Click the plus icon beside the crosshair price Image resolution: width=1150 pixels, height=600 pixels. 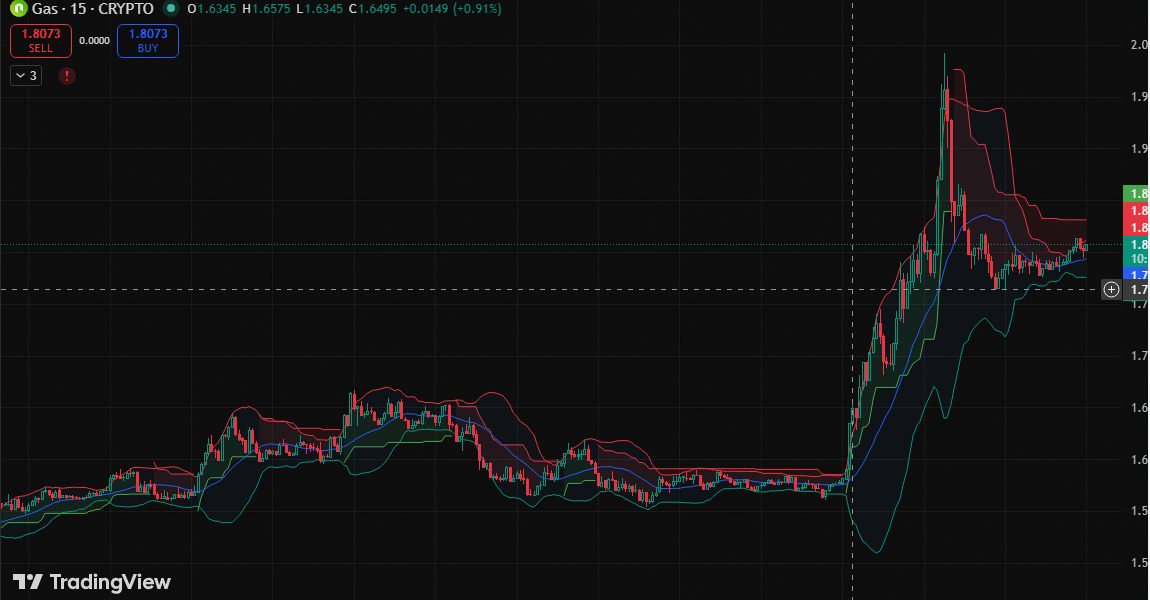coord(1111,290)
